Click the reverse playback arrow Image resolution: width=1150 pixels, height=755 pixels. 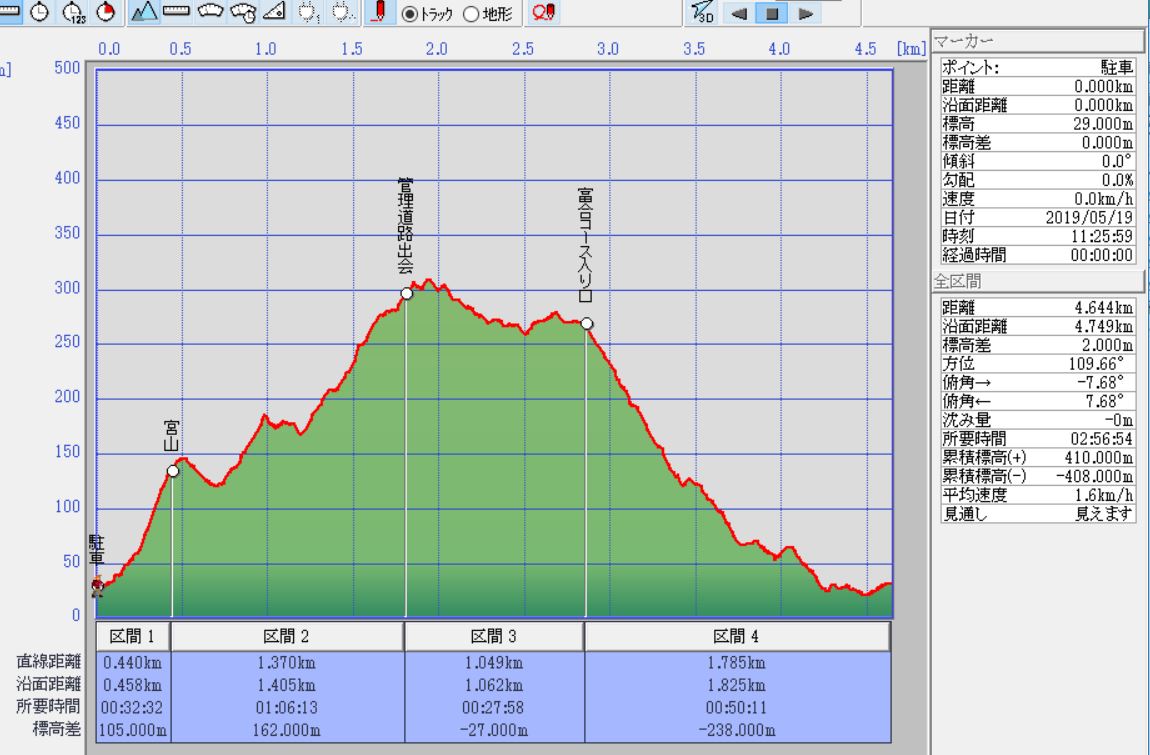pyautogui.click(x=739, y=13)
